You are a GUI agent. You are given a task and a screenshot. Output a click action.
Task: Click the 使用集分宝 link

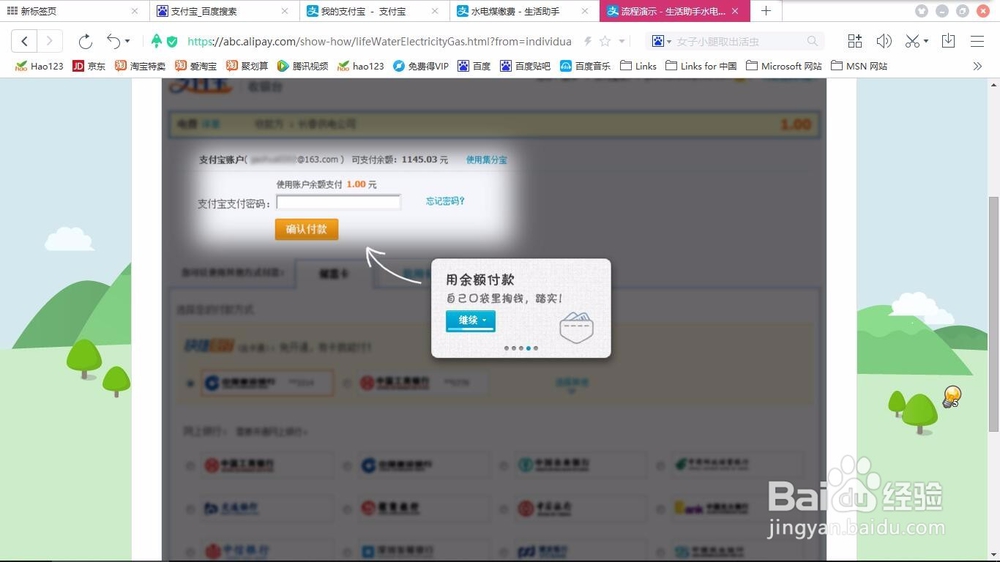click(487, 159)
